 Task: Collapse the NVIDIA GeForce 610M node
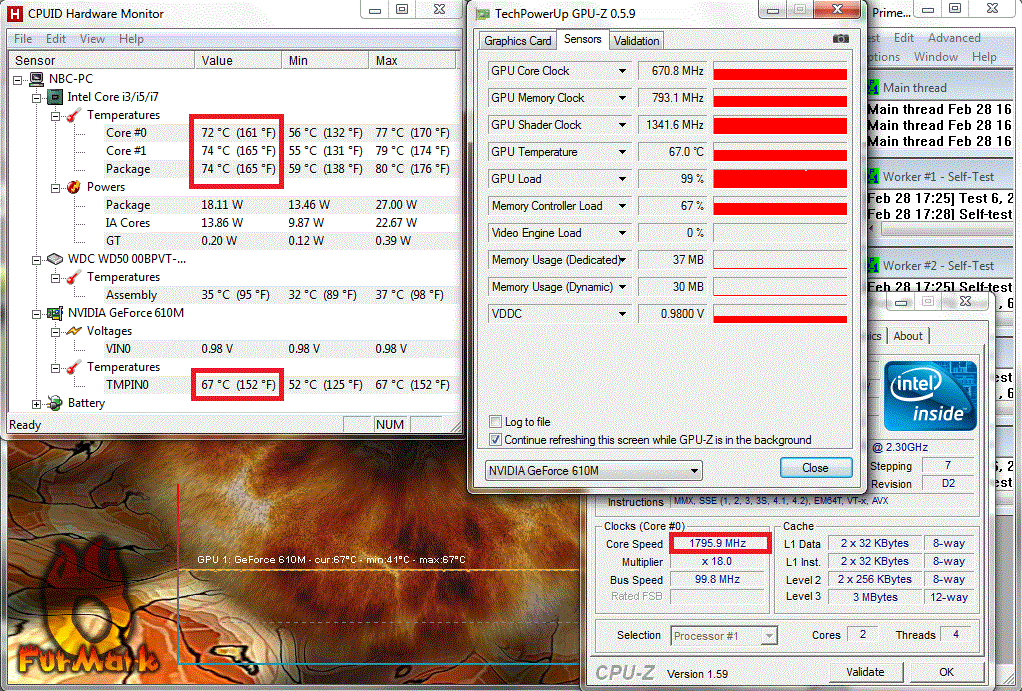point(36,314)
